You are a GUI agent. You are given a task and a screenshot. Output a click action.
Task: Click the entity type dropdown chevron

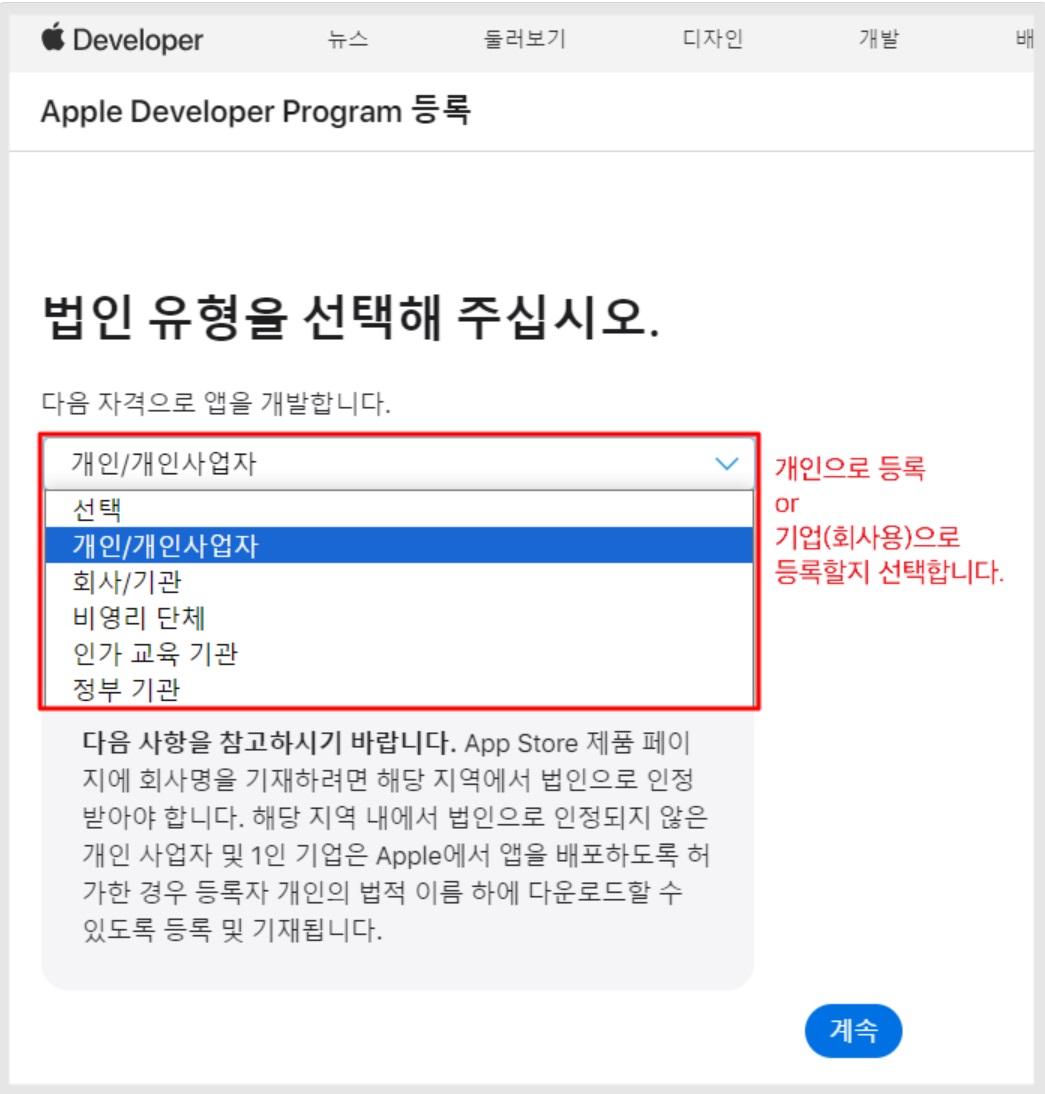point(727,464)
